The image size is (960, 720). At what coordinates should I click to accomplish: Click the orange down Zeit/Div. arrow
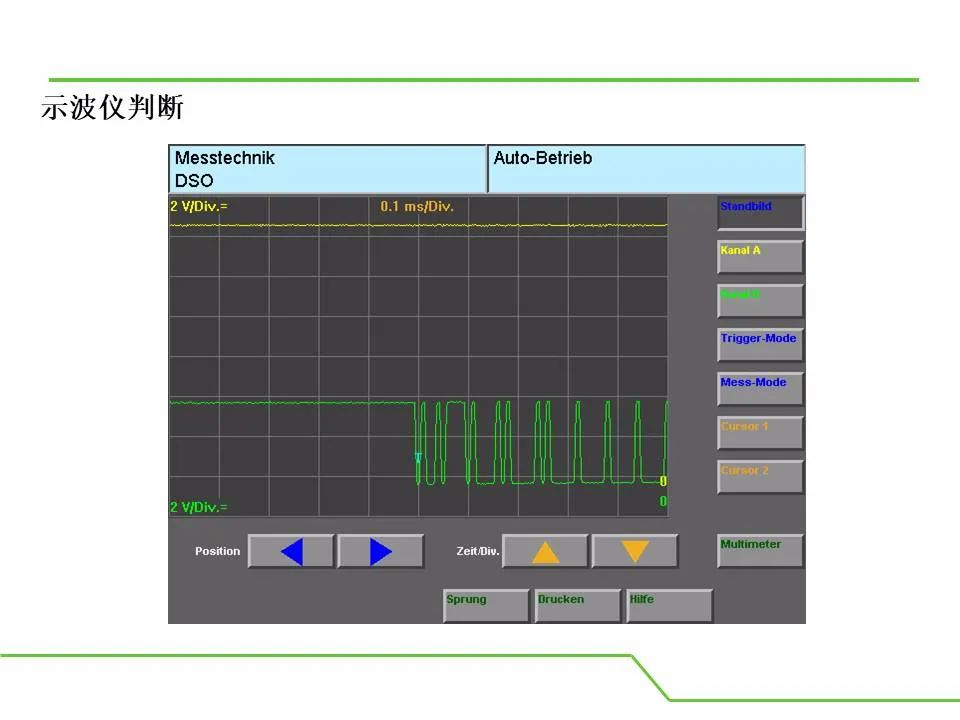[635, 552]
